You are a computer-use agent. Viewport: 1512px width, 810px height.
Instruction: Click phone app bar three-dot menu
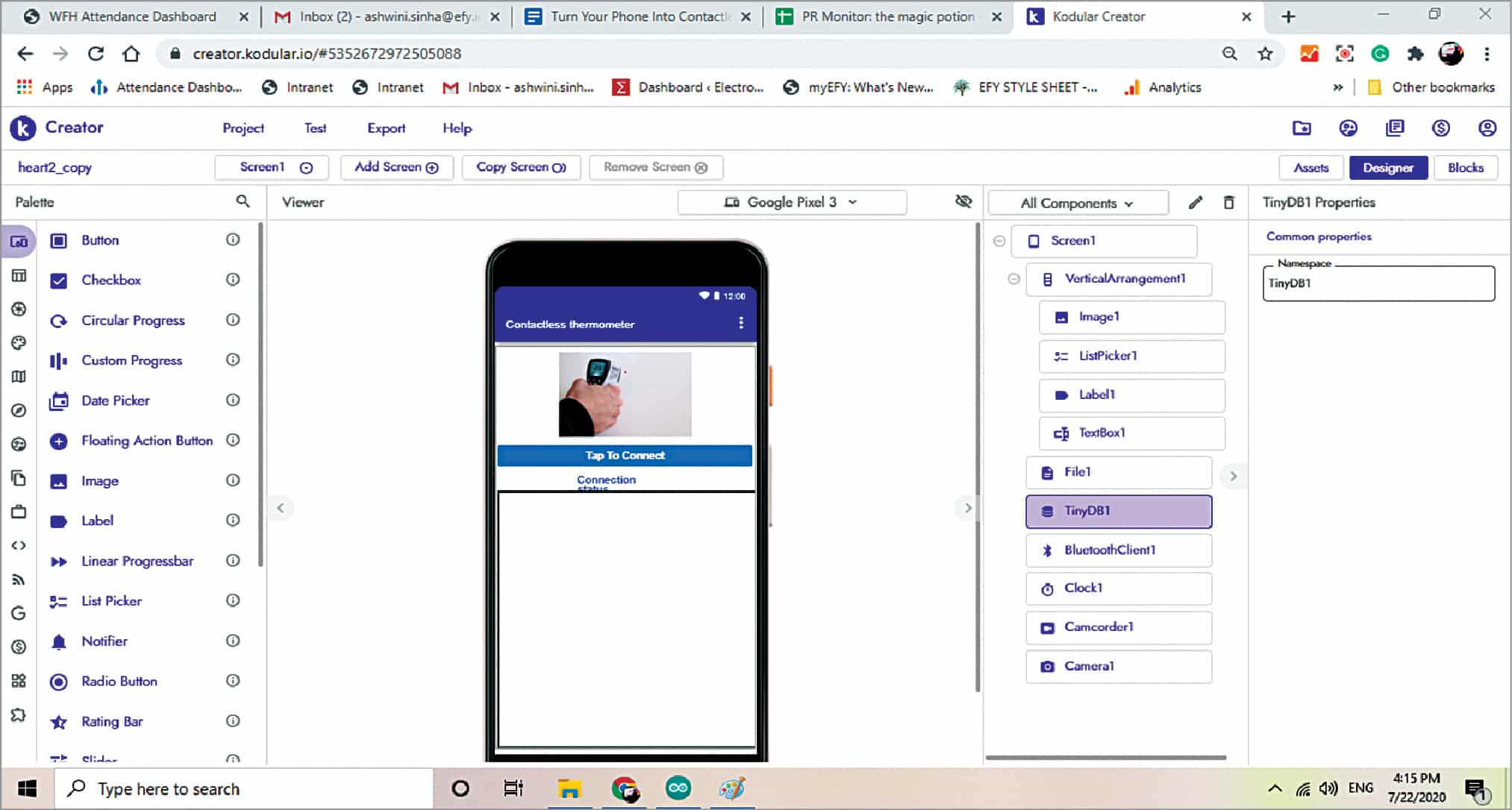pyautogui.click(x=740, y=323)
